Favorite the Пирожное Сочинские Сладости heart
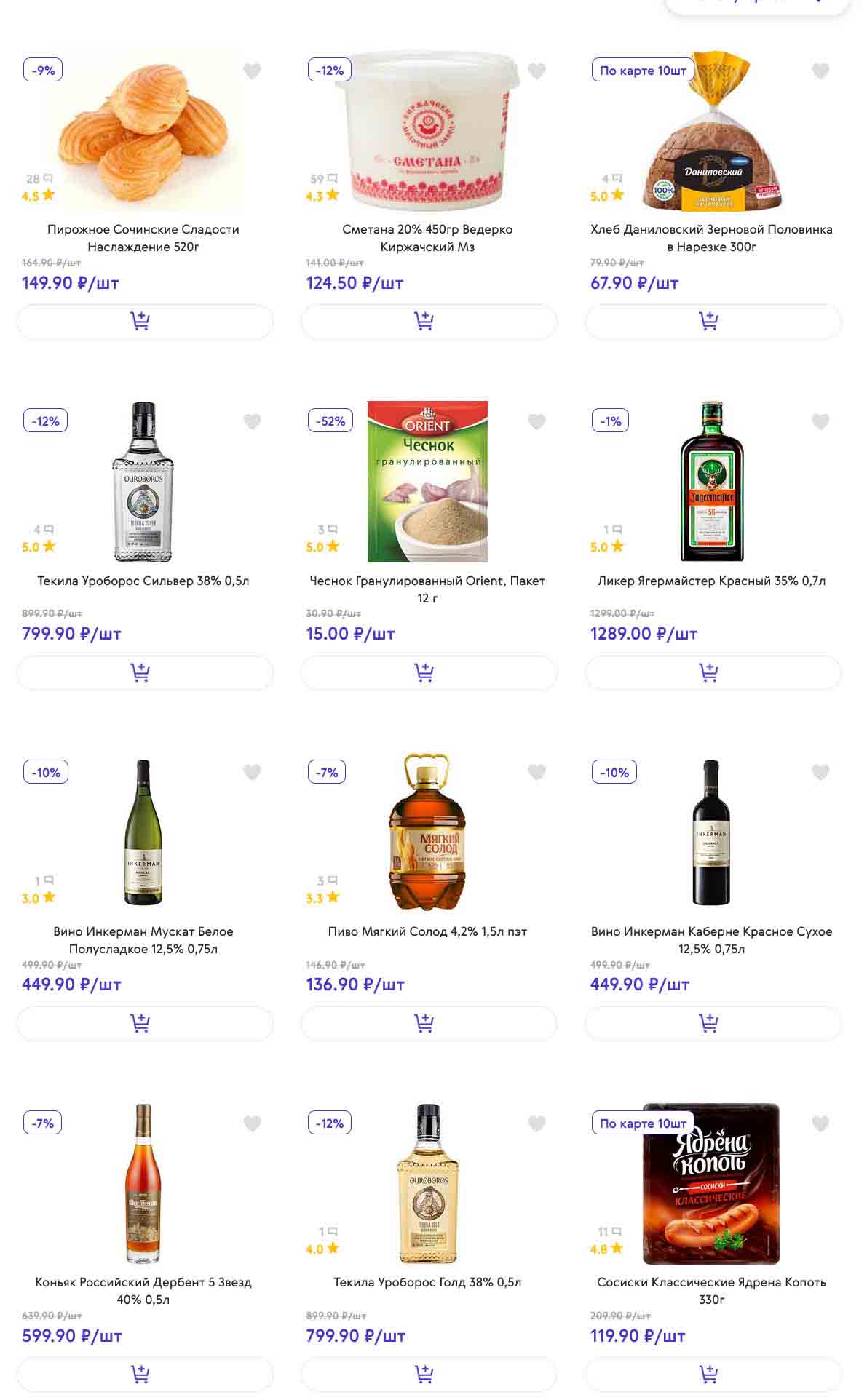867x1400 pixels. [x=252, y=71]
